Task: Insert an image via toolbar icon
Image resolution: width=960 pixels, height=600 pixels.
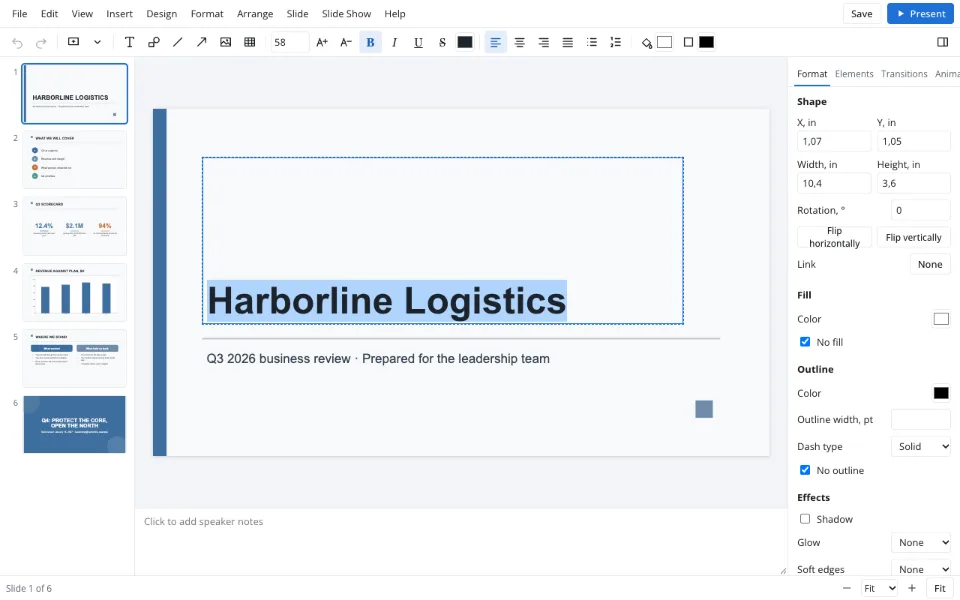Action: pos(225,42)
